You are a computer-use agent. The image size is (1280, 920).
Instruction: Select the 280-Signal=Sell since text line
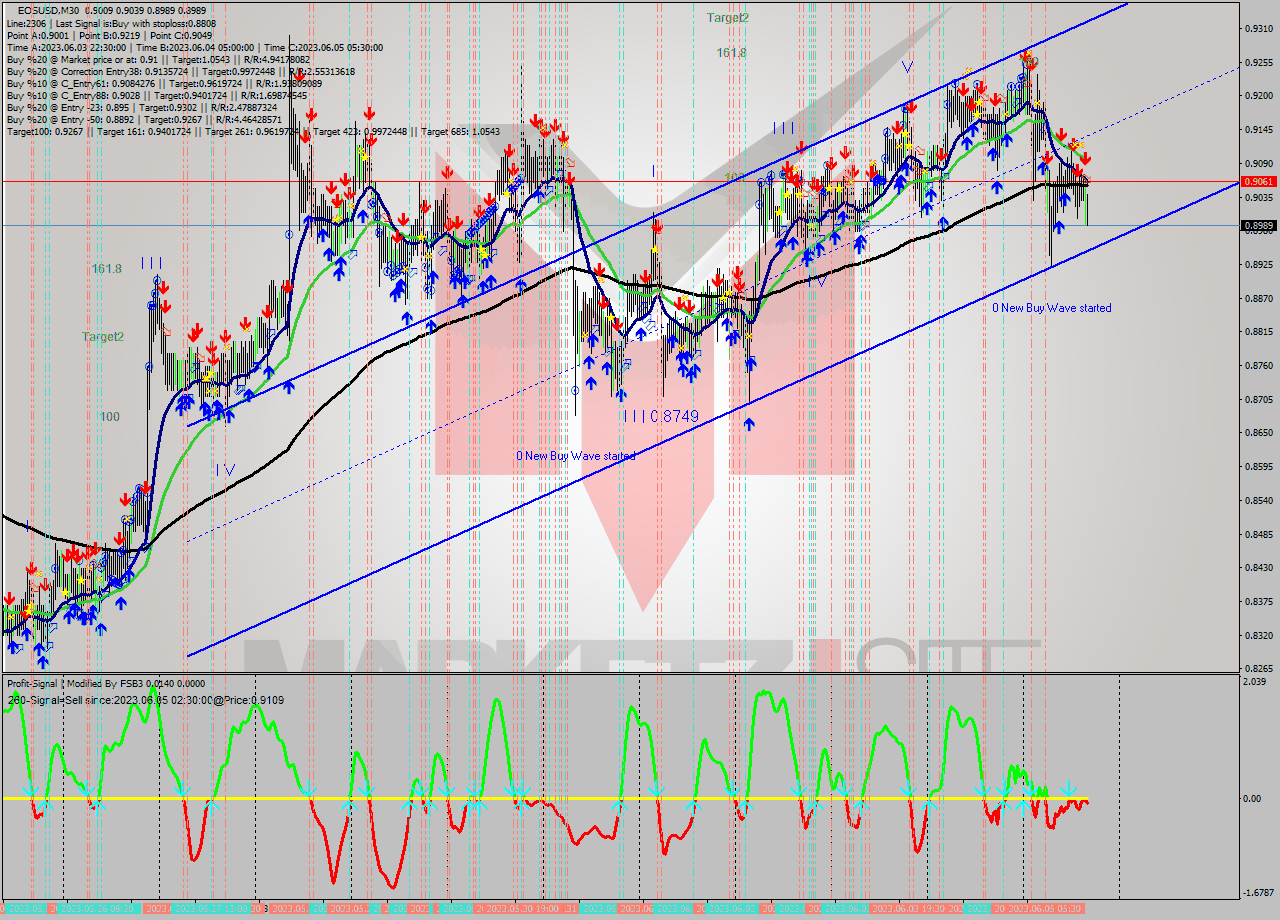145,700
